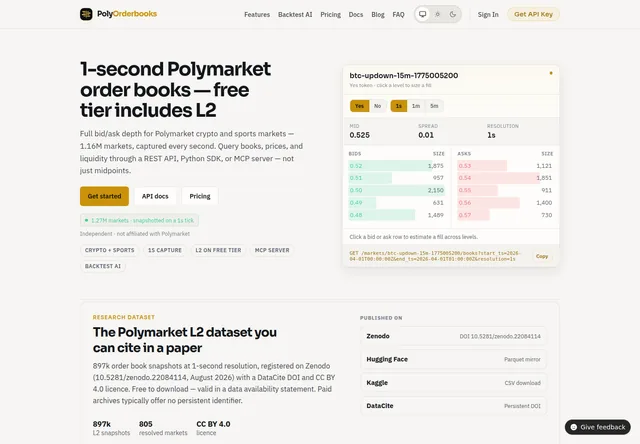Click the 805 resolved markets stat

tap(163, 428)
